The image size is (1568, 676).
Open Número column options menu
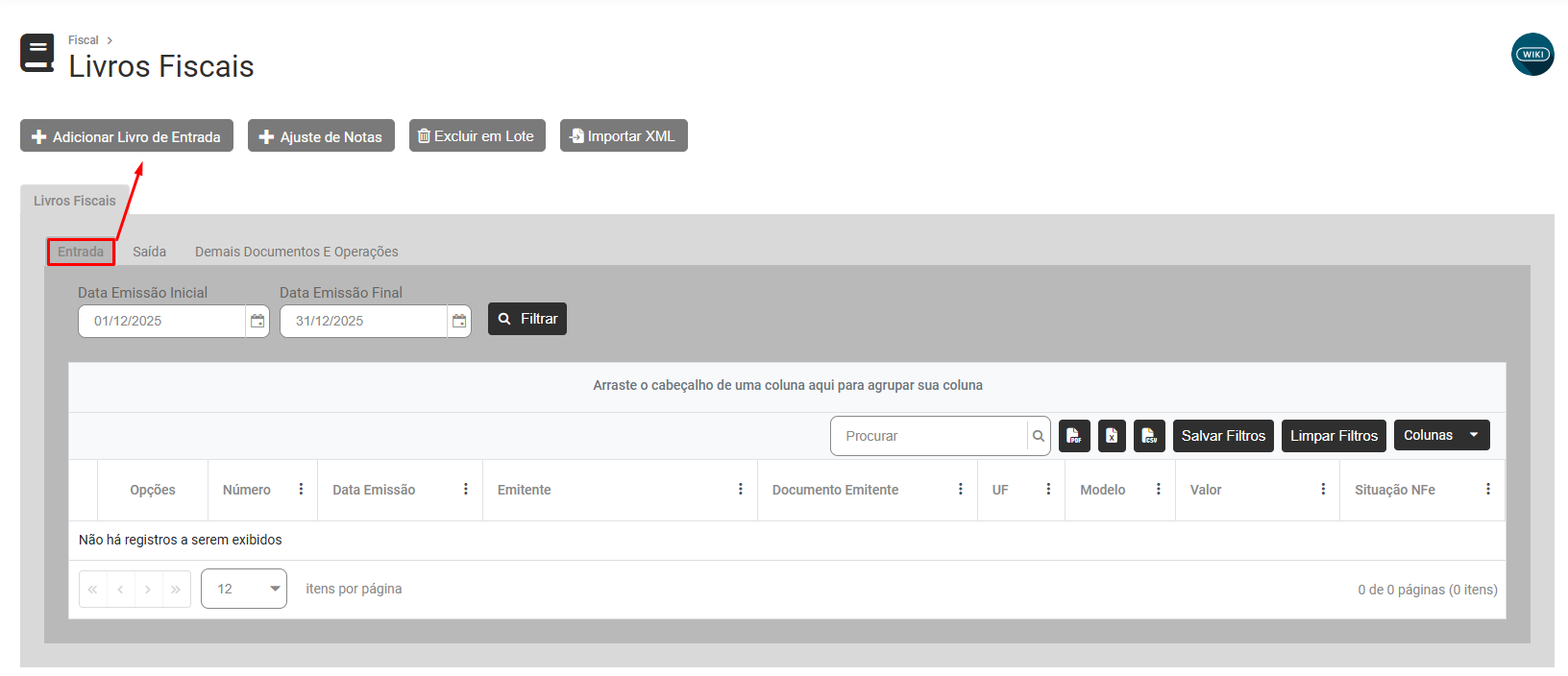(x=301, y=490)
